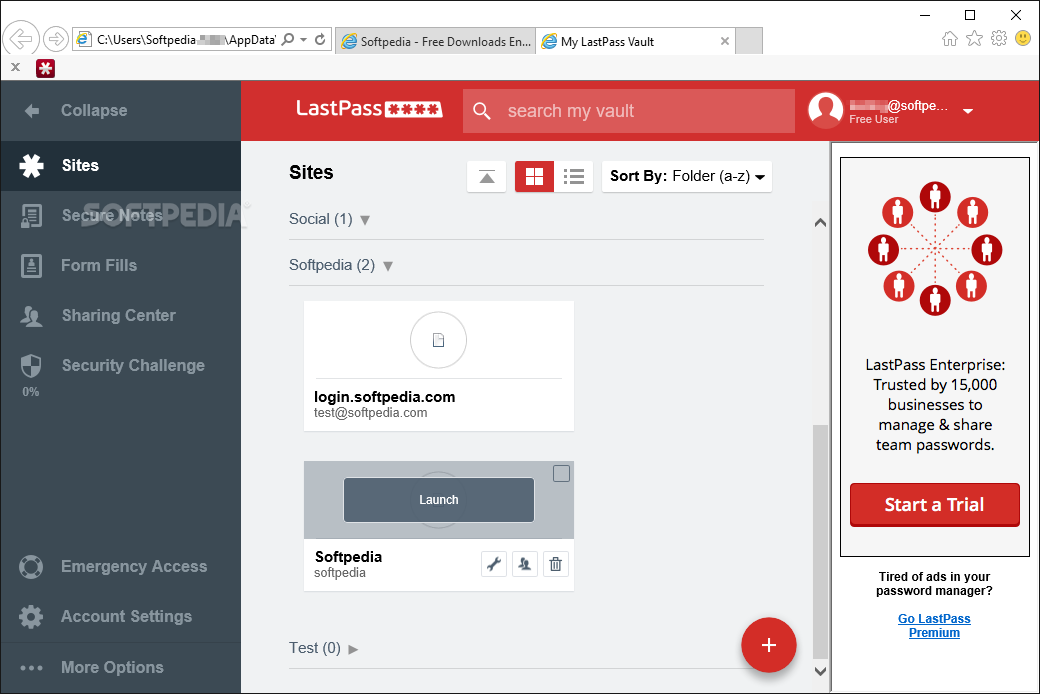The height and width of the screenshot is (694, 1040).
Task: Edit Softpedia entry with wrench icon
Action: 493,564
